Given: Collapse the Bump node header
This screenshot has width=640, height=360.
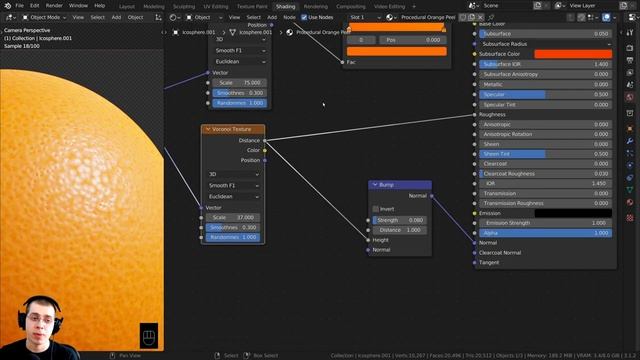Looking at the screenshot, I should click(x=375, y=185).
